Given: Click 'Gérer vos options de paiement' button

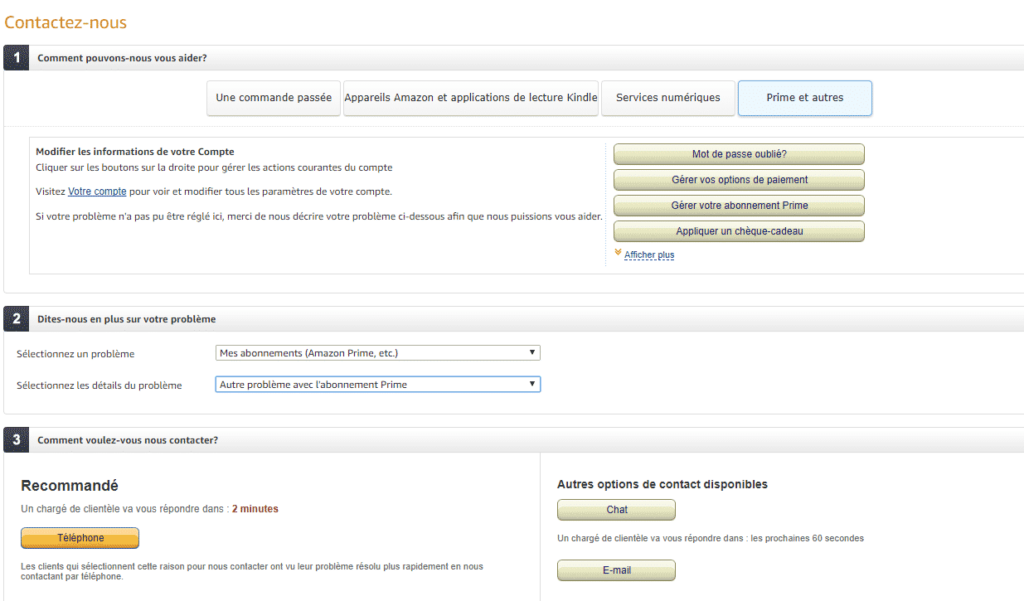Looking at the screenshot, I should point(738,180).
